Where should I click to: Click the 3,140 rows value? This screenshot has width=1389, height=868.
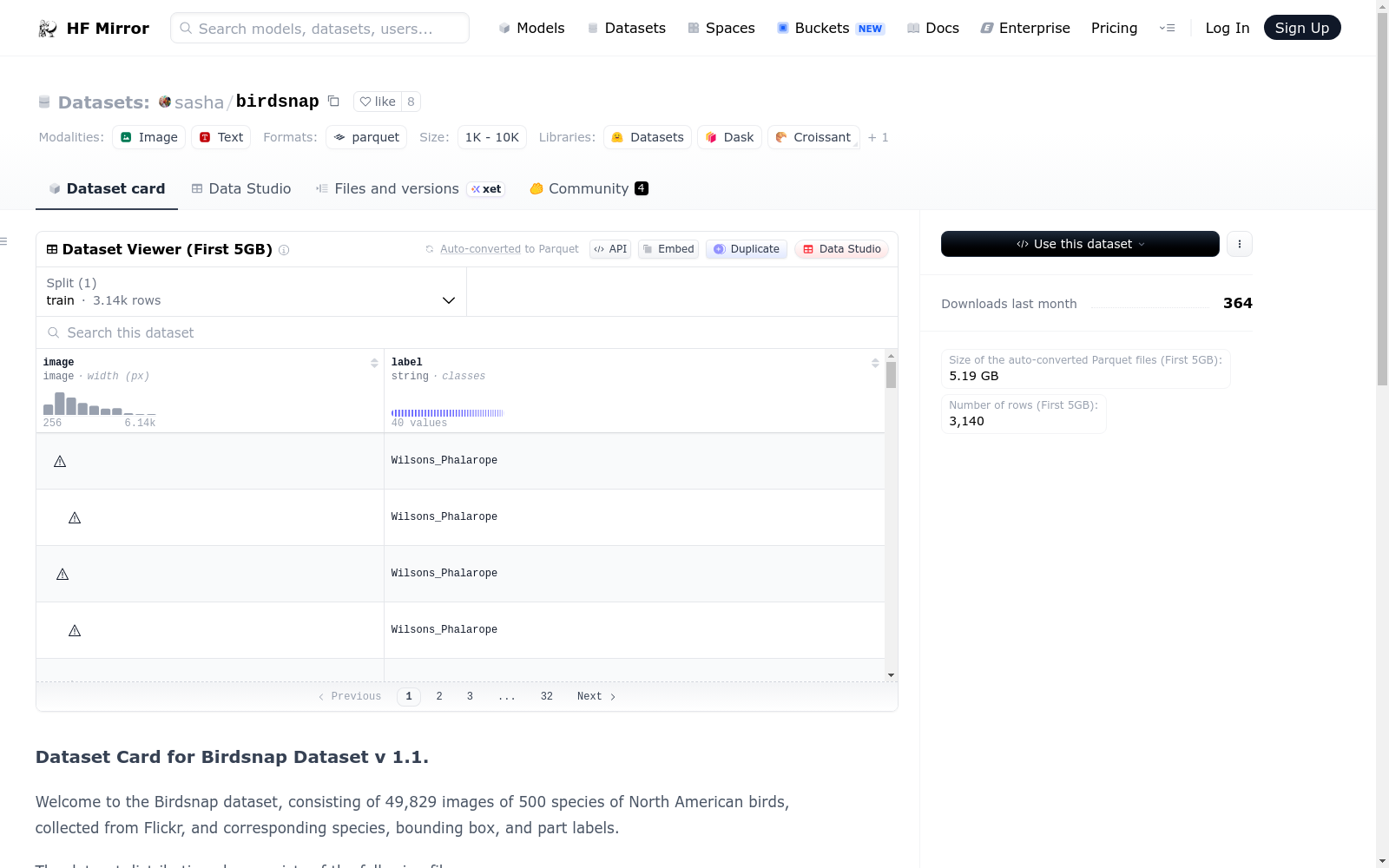point(966,421)
